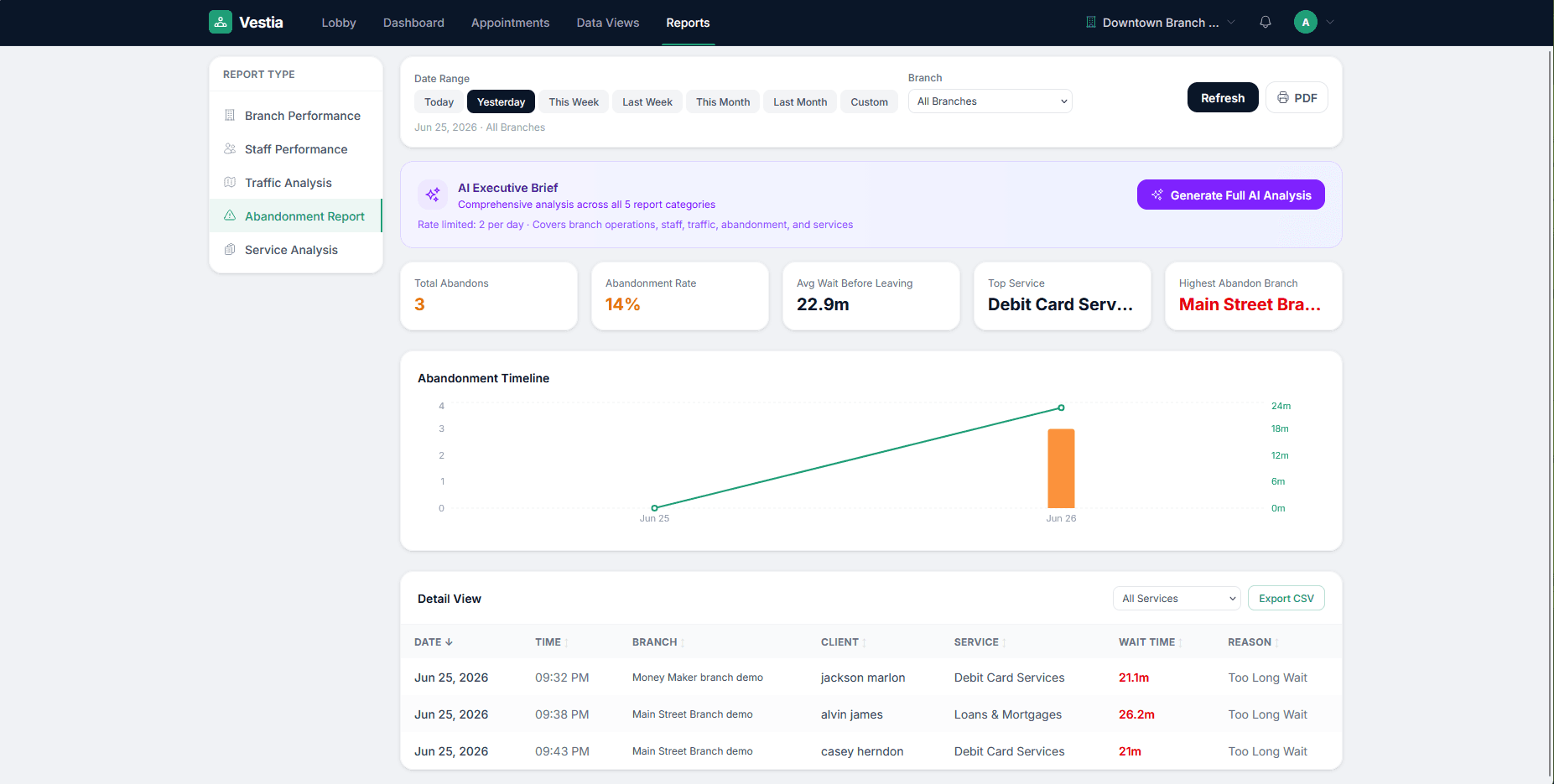Open Traffic Analysis report

point(295,183)
